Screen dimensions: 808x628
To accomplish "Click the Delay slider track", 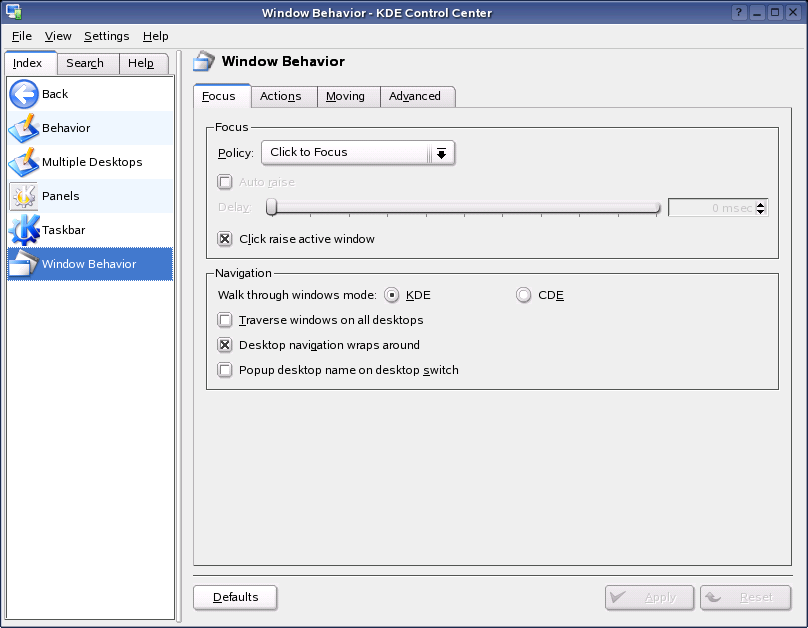I will [463, 208].
